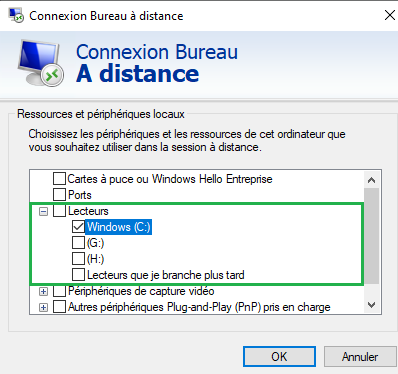Enable the (H:) drive checkbox
This screenshot has width=398, height=374.
click(78, 259)
